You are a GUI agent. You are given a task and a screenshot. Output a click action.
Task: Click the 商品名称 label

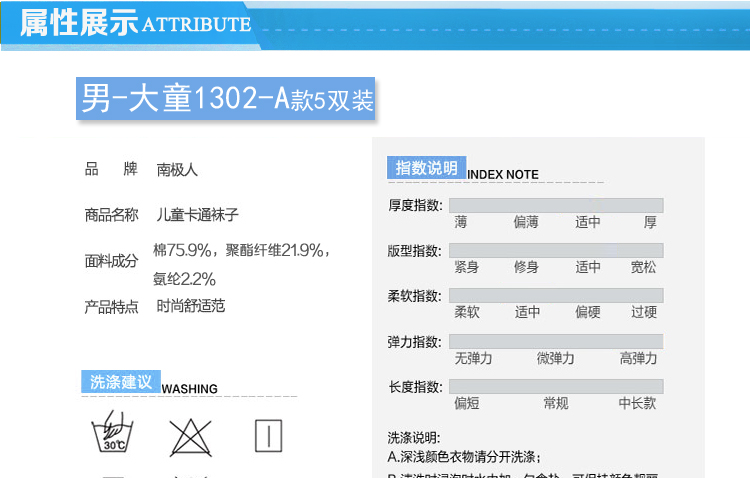coord(111,215)
